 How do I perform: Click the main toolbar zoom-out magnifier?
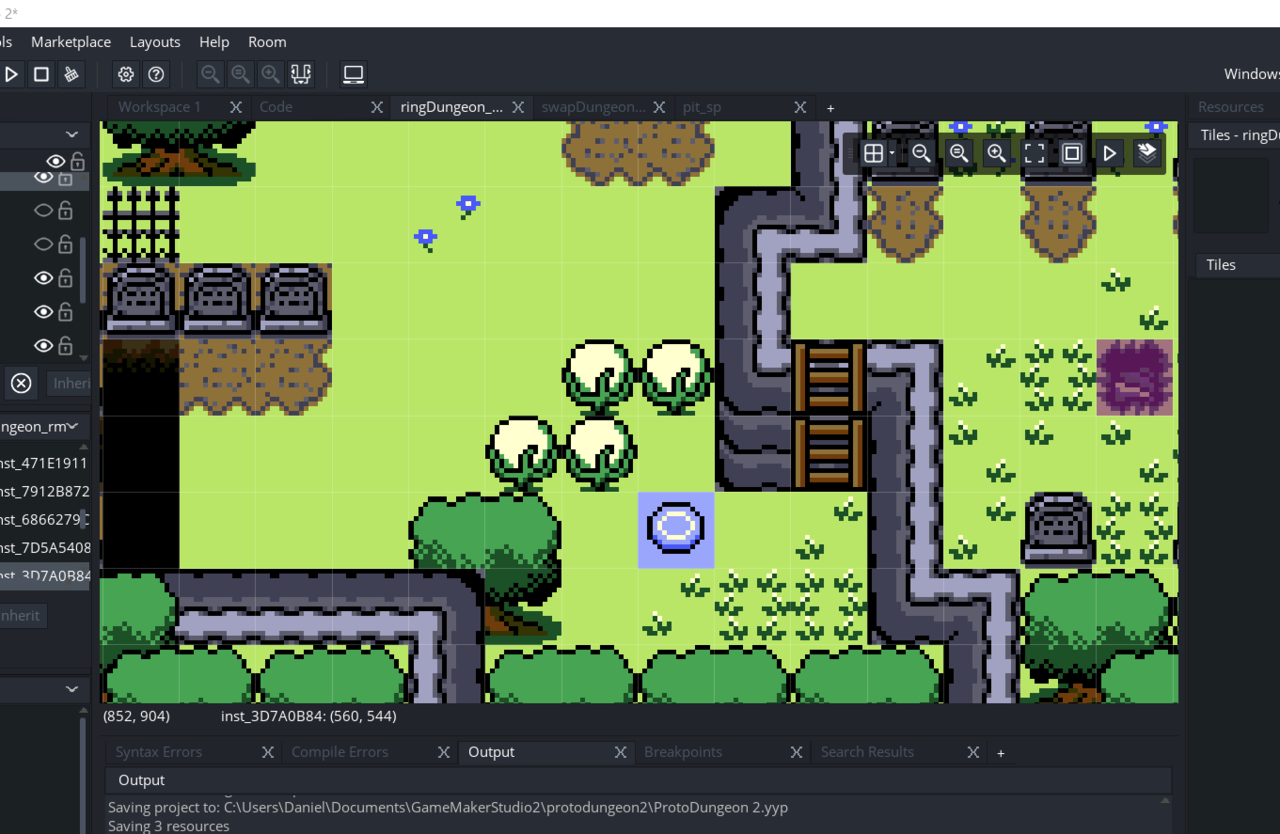[x=210, y=74]
